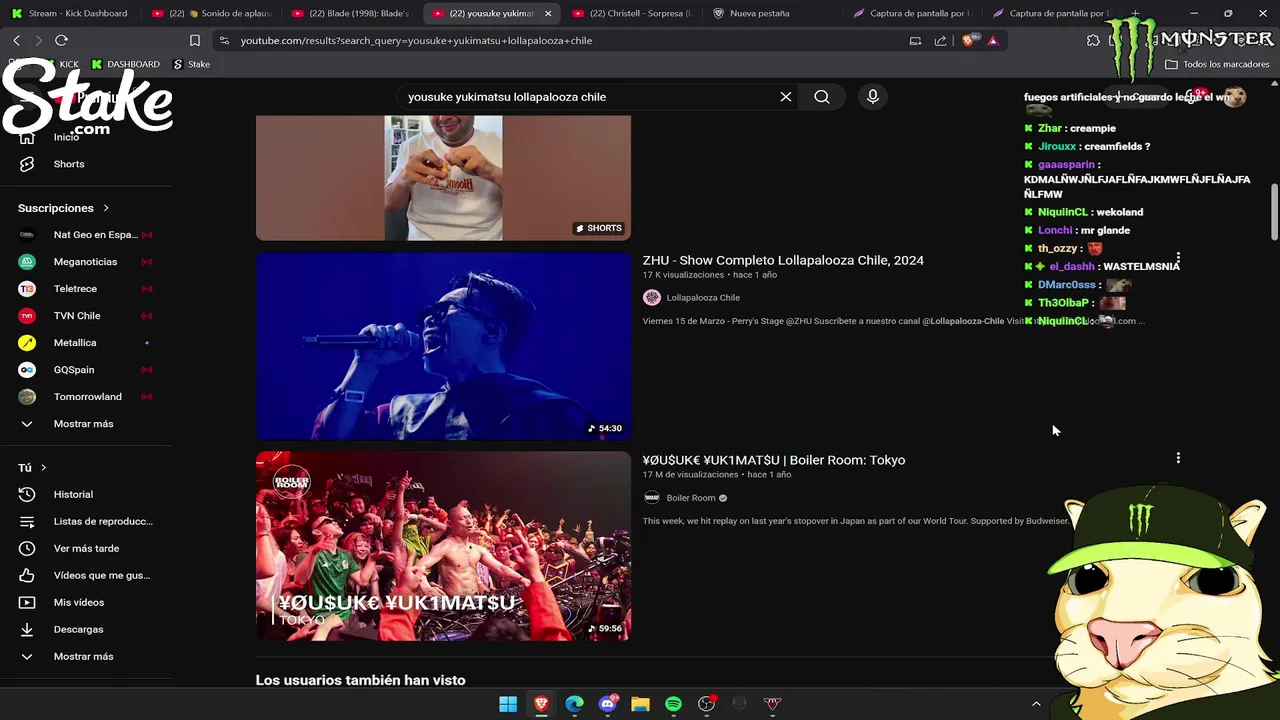Switch to Christell - Sorpresa tab
Image resolution: width=1280 pixels, height=720 pixels.
(x=632, y=13)
